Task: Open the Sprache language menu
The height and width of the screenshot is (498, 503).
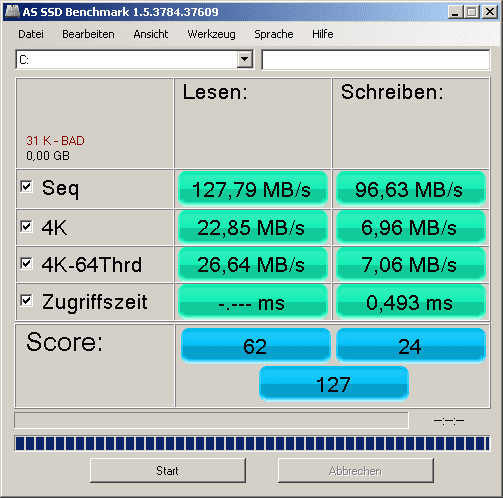Action: [x=274, y=34]
